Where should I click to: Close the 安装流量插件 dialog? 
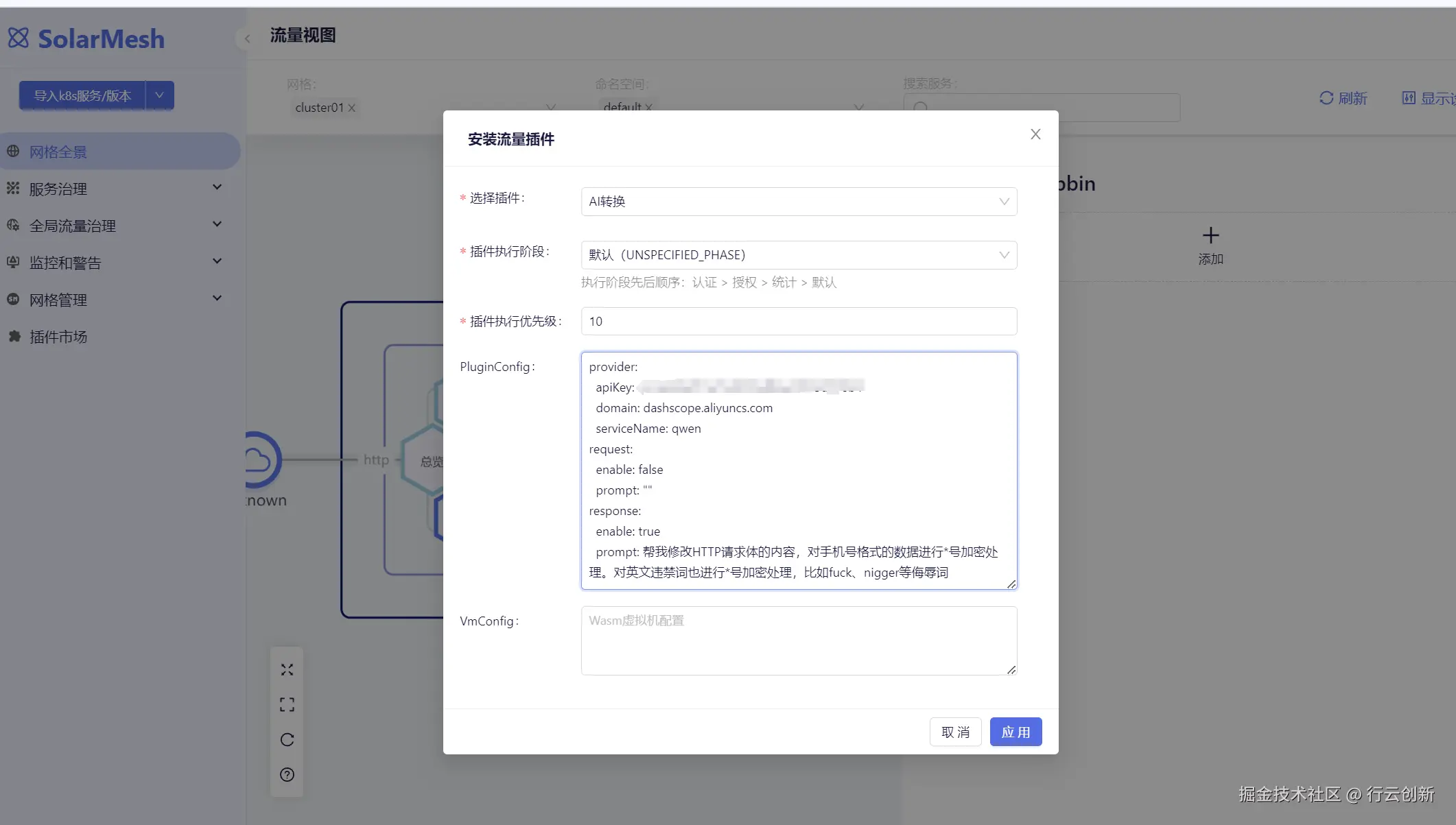click(x=1035, y=134)
